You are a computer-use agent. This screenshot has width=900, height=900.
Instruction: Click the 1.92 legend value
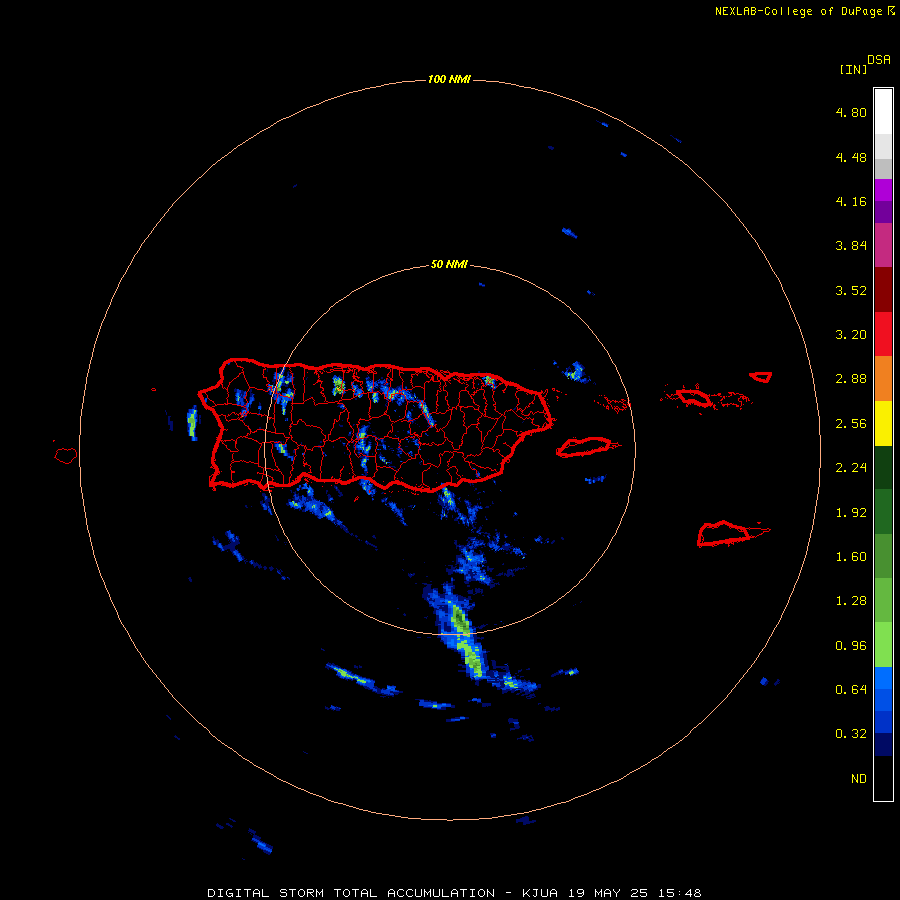coord(851,513)
